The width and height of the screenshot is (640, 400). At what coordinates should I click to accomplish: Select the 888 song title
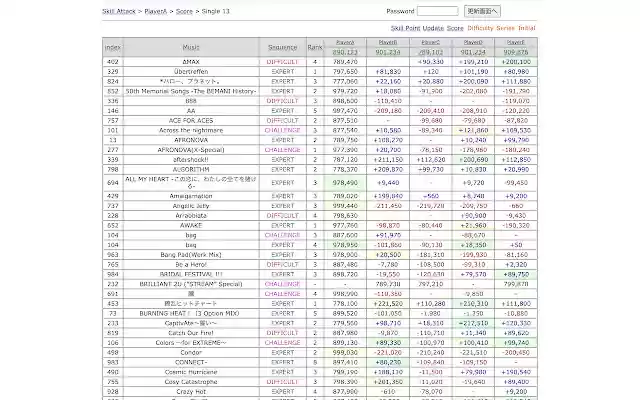coord(191,101)
